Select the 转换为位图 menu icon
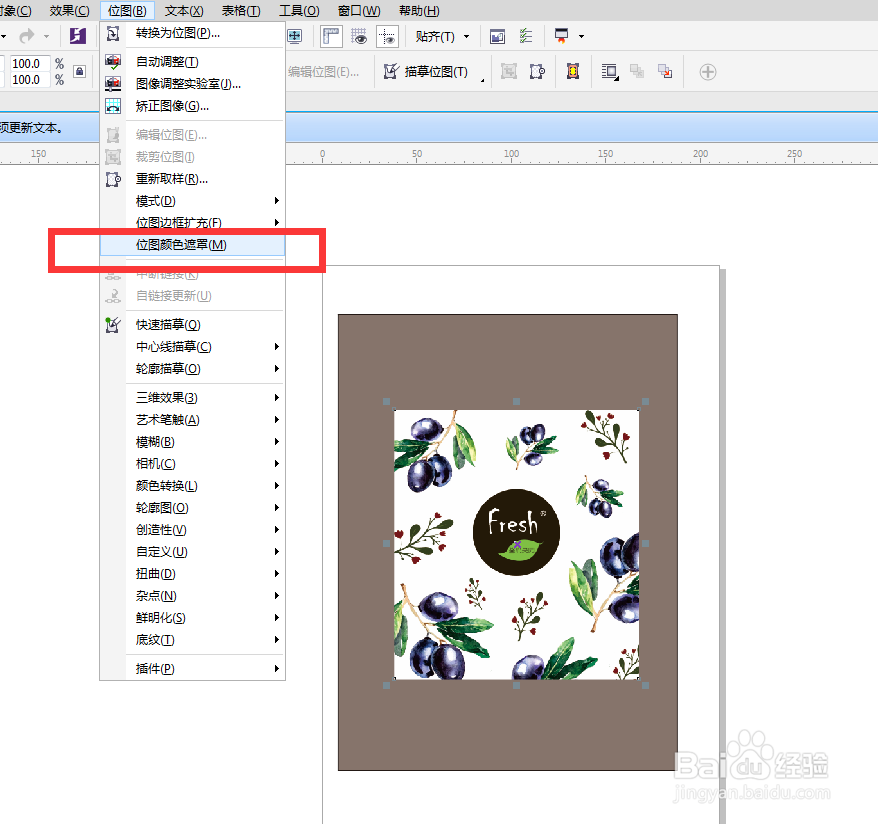878x824 pixels. [113, 33]
